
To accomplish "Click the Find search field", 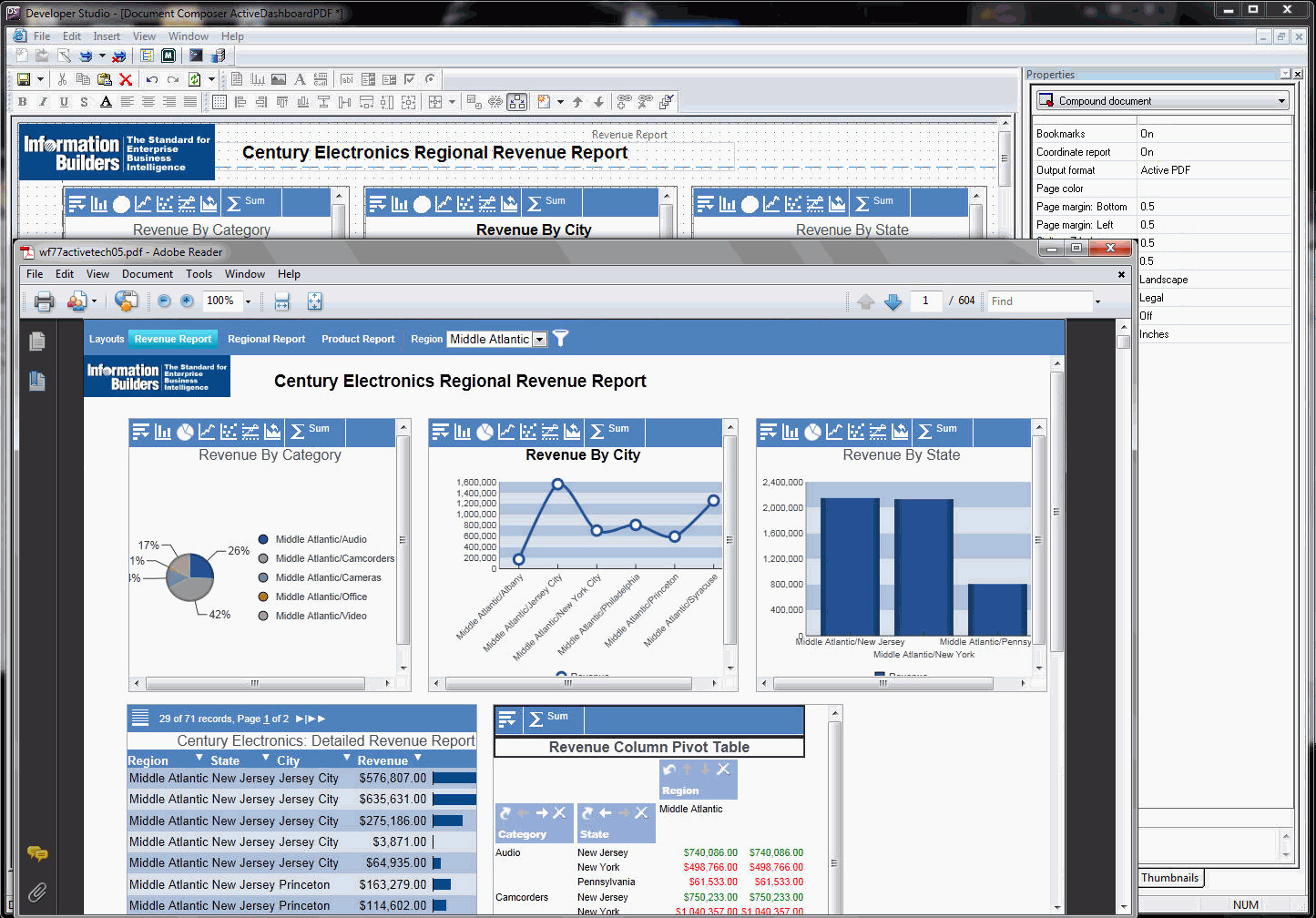I will tap(1040, 301).
